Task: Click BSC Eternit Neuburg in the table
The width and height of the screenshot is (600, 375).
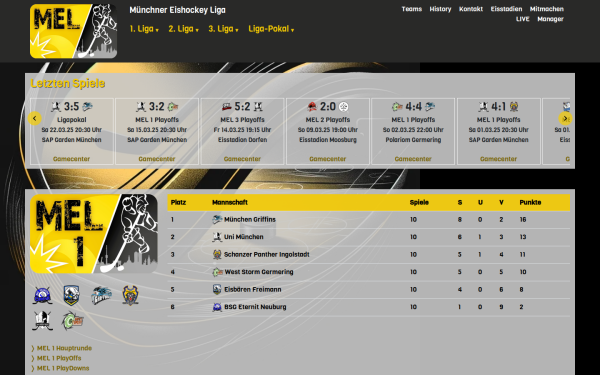Action: pyautogui.click(x=255, y=307)
